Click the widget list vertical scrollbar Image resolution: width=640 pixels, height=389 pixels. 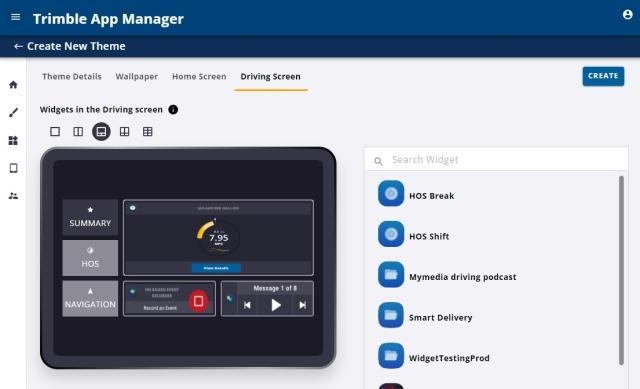coord(621,270)
